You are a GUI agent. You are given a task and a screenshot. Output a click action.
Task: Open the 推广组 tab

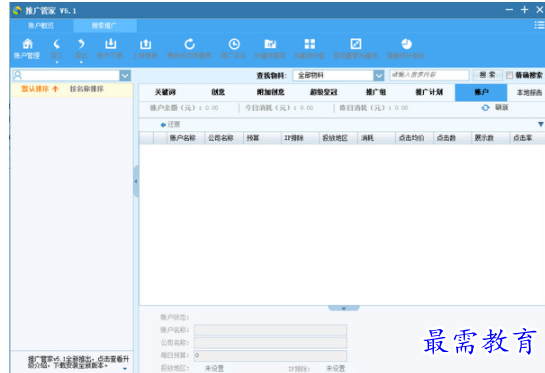click(x=376, y=92)
